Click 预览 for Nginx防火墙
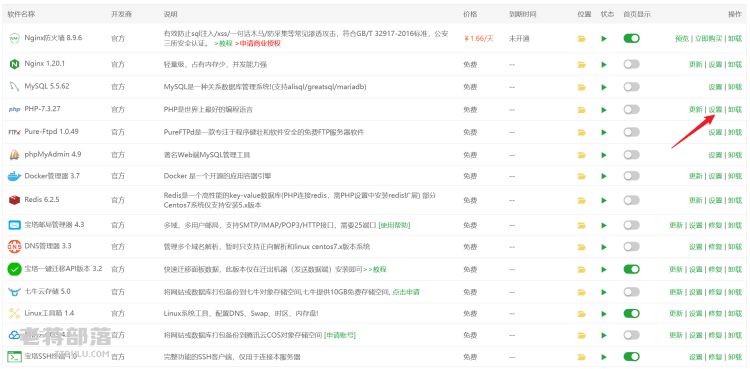The height and width of the screenshot is (369, 750). 682,38
